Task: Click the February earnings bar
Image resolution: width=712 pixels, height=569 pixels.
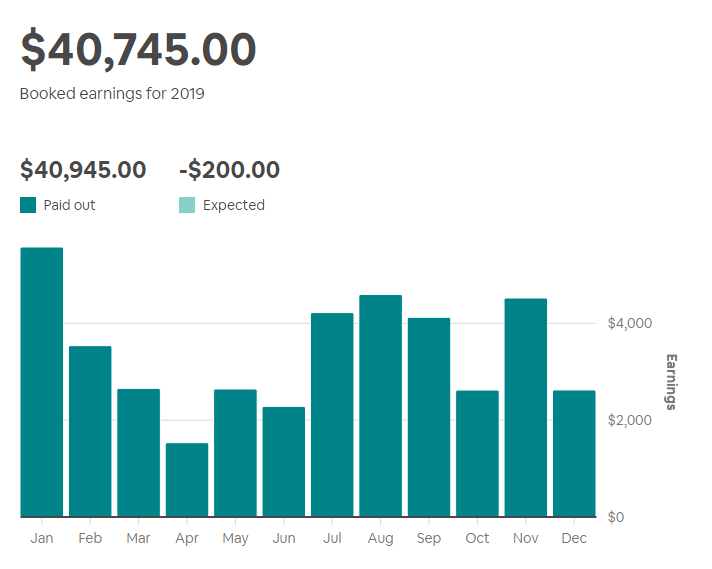Action: [90, 431]
